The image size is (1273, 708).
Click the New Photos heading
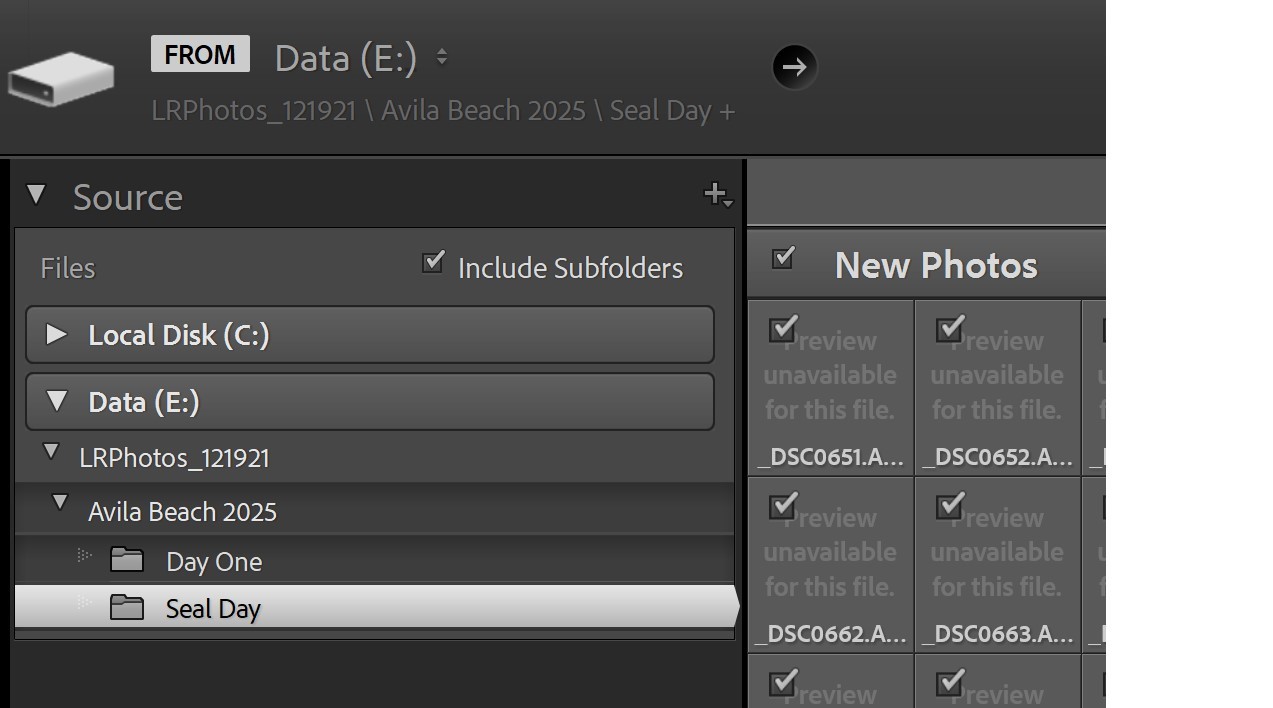pos(936,265)
